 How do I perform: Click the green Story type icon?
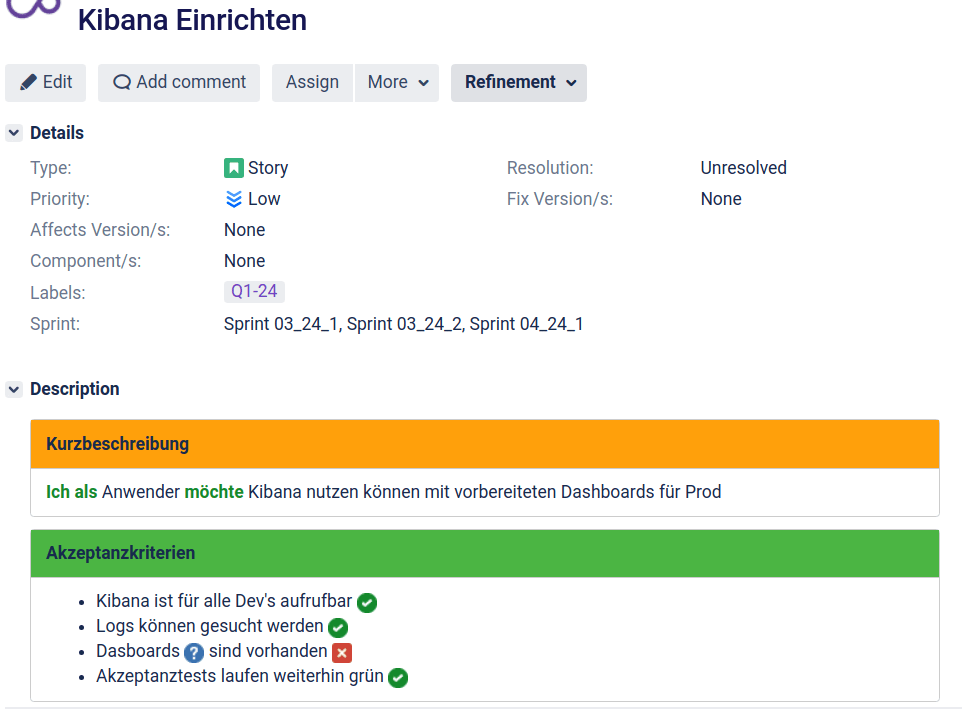click(234, 168)
